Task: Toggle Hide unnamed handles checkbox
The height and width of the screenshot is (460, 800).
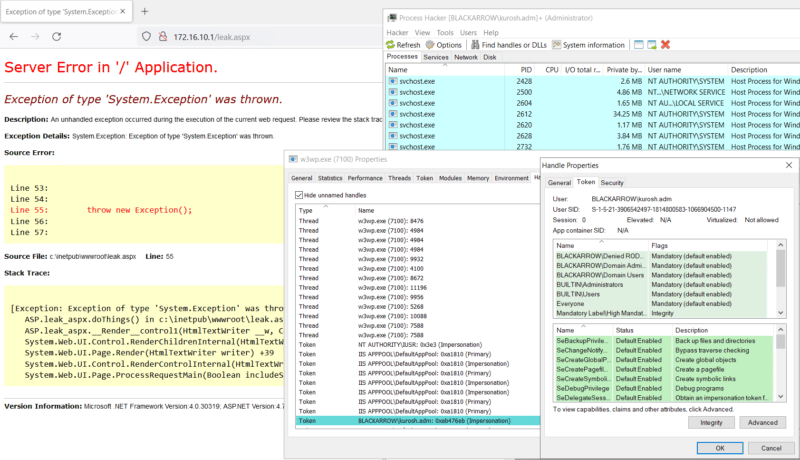Action: (299, 195)
